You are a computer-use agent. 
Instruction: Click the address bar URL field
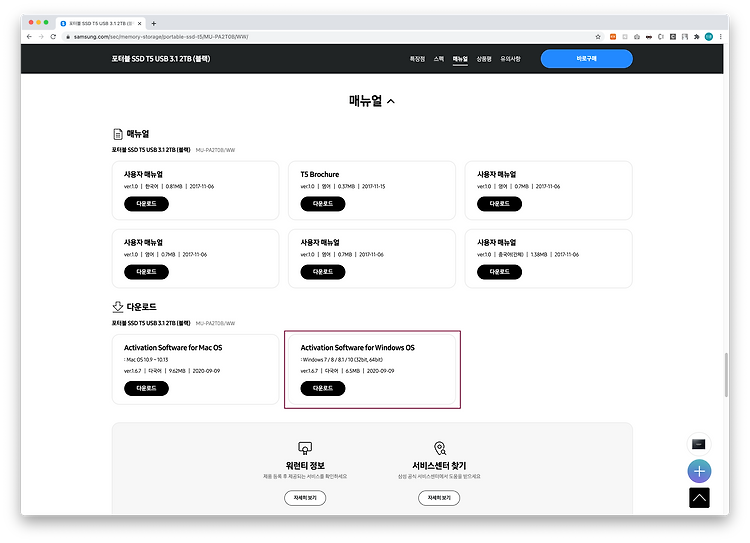330,37
